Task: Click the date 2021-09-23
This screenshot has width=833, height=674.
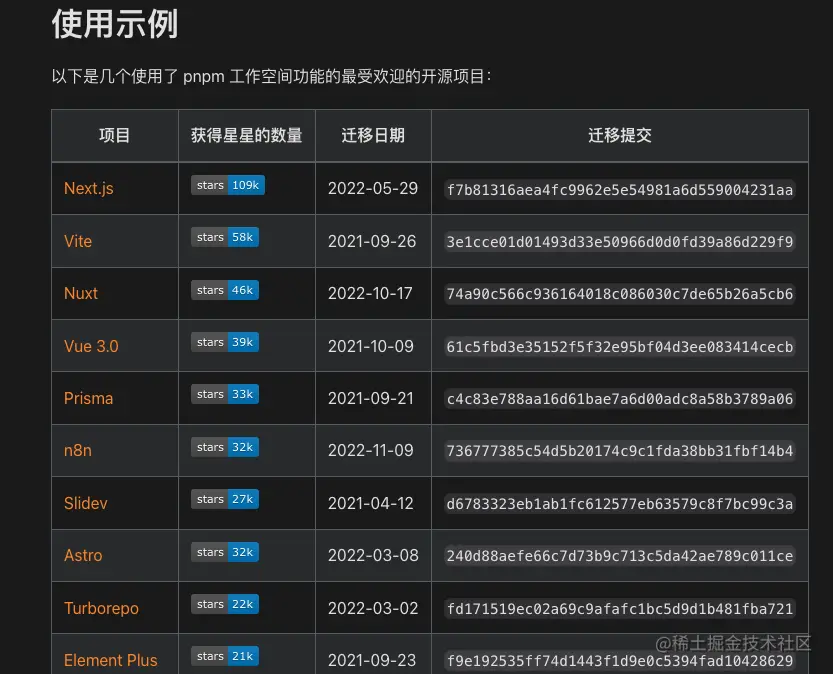Action: 372,660
